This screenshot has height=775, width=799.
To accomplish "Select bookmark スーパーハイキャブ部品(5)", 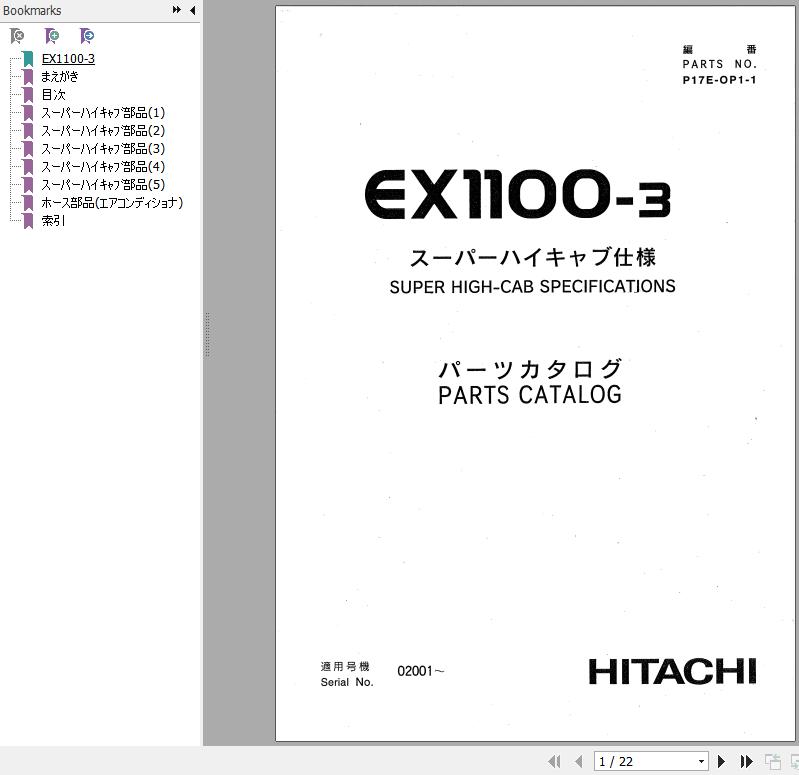I will click(103, 184).
